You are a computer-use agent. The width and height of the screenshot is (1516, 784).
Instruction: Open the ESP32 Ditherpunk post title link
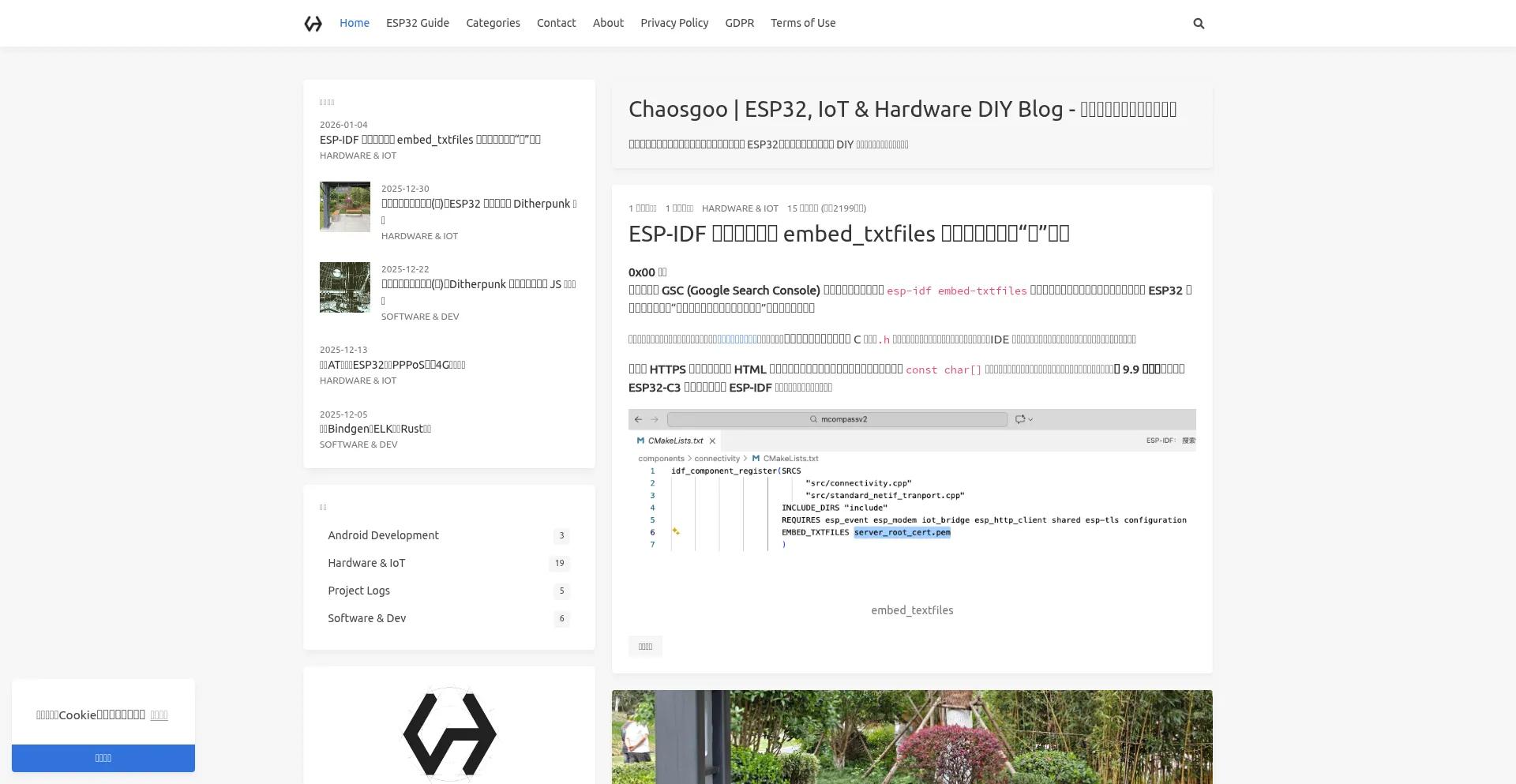pos(479,211)
